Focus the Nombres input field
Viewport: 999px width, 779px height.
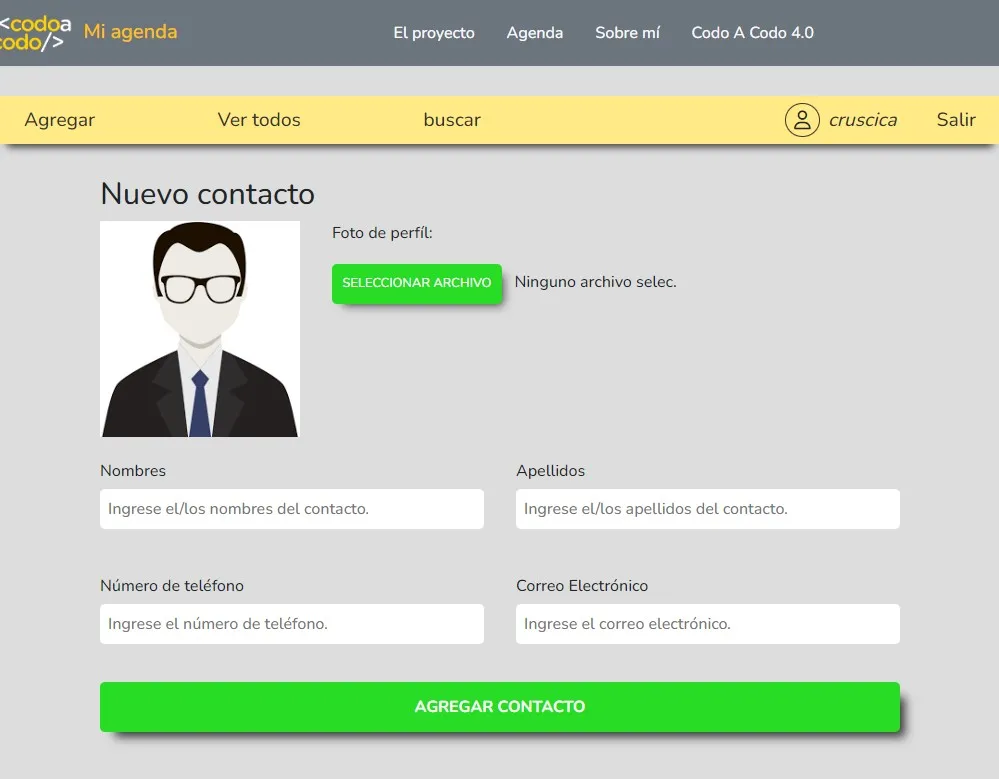coord(292,509)
